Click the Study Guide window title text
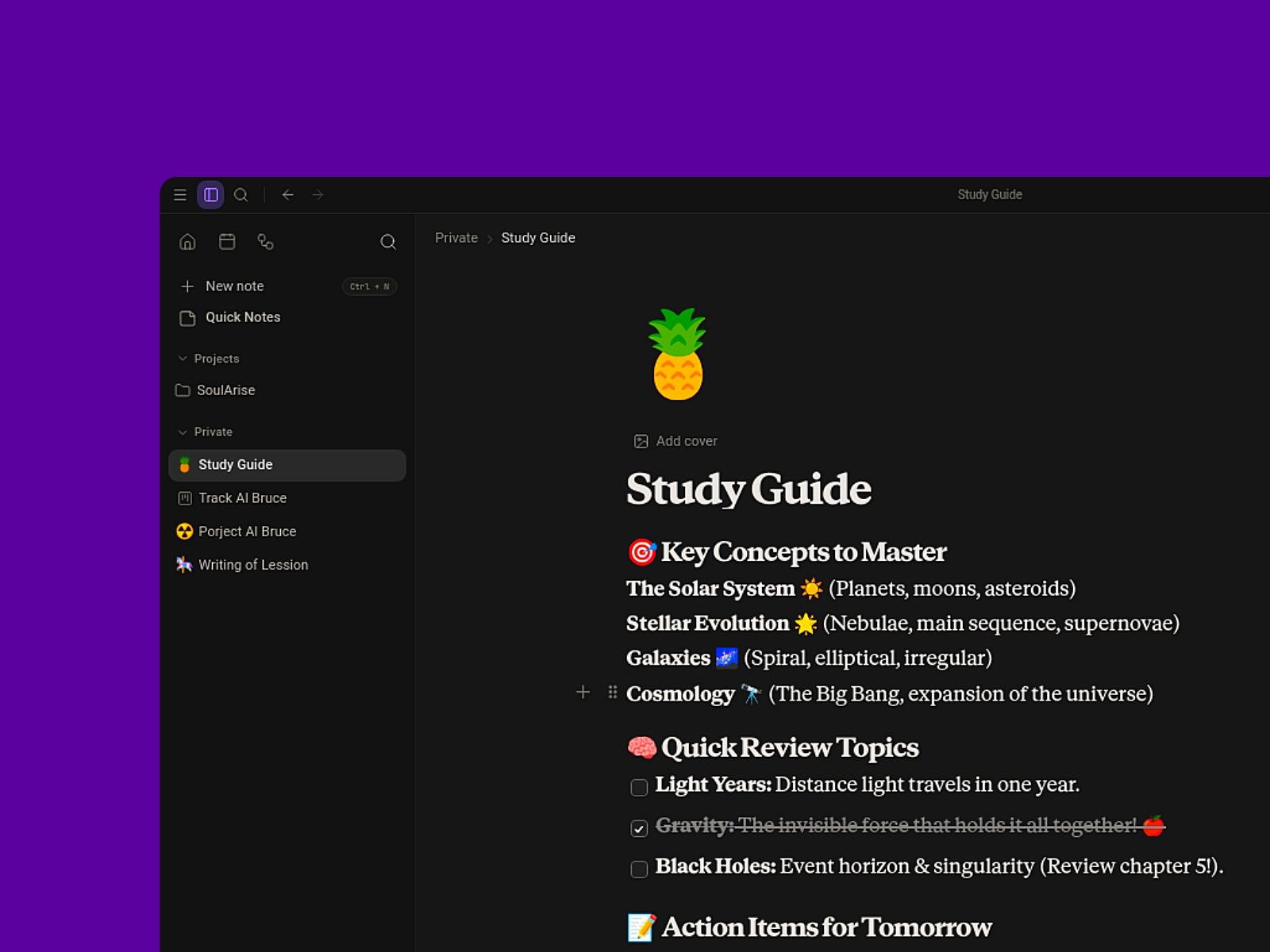 (990, 194)
